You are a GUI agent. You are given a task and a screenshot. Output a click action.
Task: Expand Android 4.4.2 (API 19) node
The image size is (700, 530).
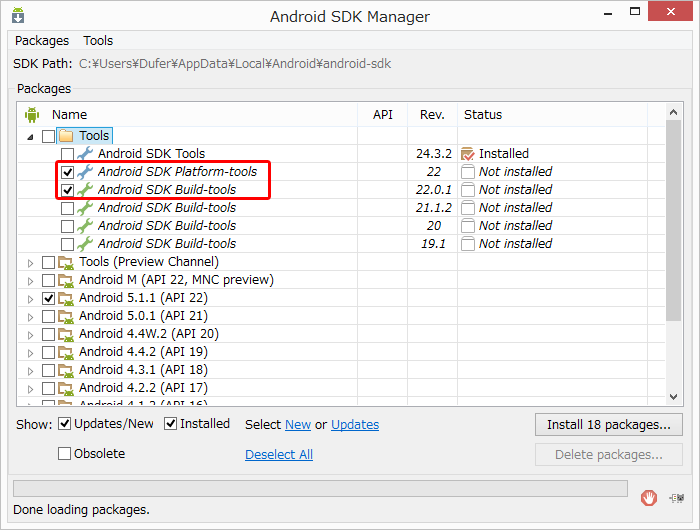coord(30,353)
